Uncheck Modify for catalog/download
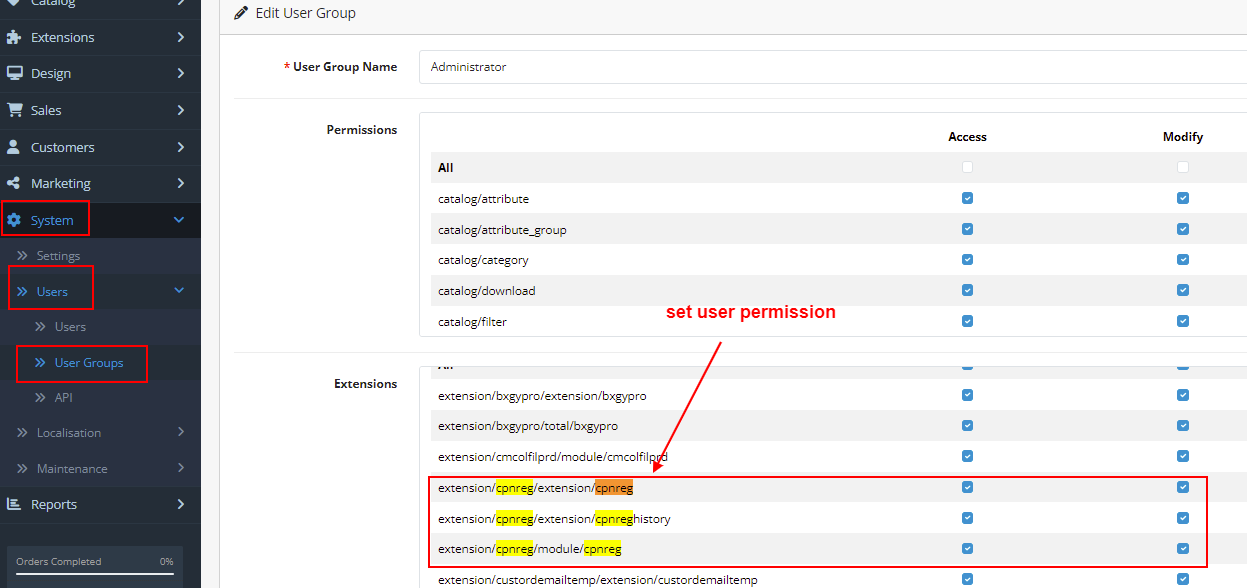The height and width of the screenshot is (588, 1247). 1183,290
